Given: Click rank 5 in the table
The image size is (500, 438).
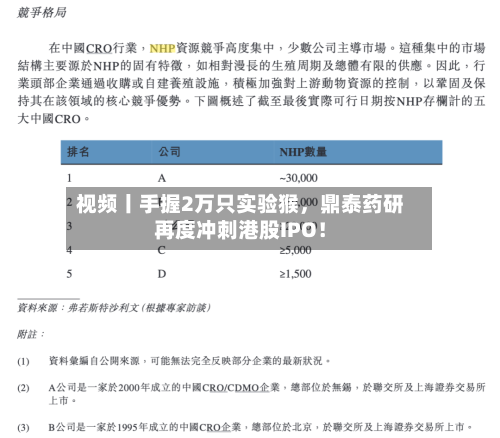Looking at the screenshot, I should click(x=69, y=274).
